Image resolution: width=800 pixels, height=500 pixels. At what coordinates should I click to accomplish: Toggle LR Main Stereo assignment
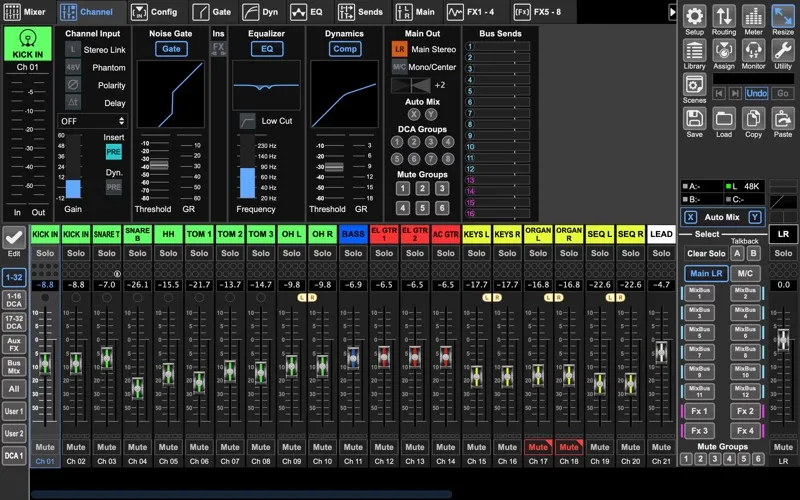coord(399,49)
